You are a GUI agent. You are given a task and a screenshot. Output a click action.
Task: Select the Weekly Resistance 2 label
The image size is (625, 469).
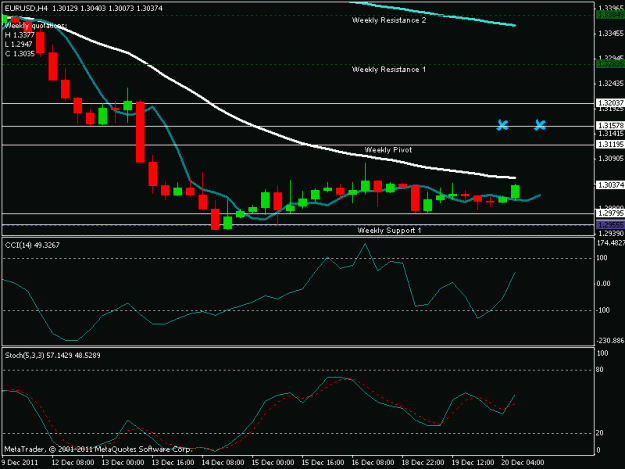(x=389, y=20)
